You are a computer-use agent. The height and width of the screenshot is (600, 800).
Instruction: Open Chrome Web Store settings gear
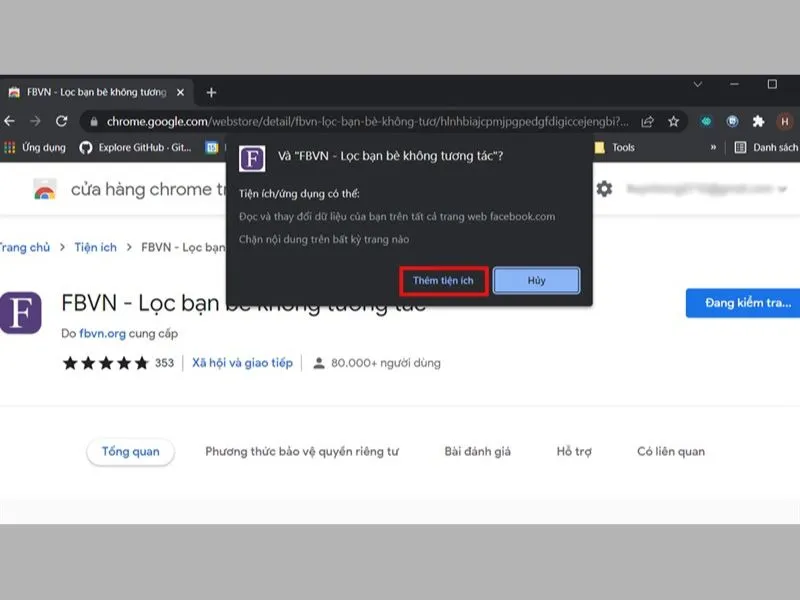click(x=604, y=189)
